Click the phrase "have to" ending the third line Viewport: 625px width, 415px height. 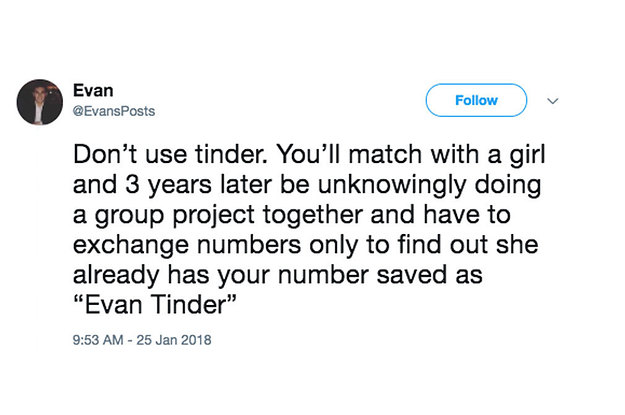pos(467,214)
